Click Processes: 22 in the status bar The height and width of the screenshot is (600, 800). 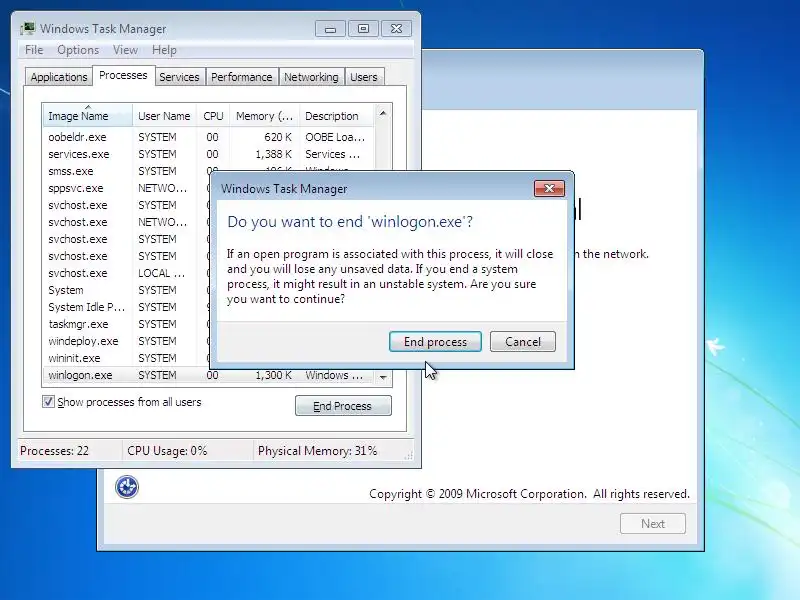pos(55,451)
